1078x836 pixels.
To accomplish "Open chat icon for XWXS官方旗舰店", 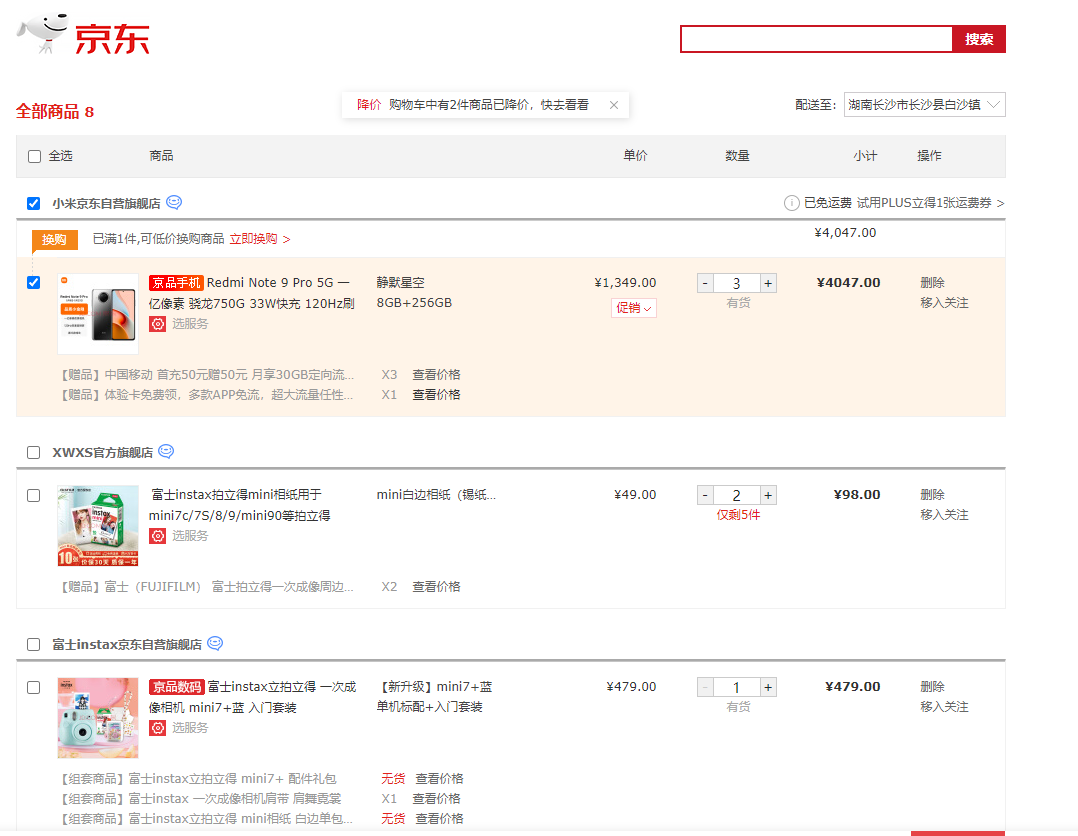I will click(166, 451).
